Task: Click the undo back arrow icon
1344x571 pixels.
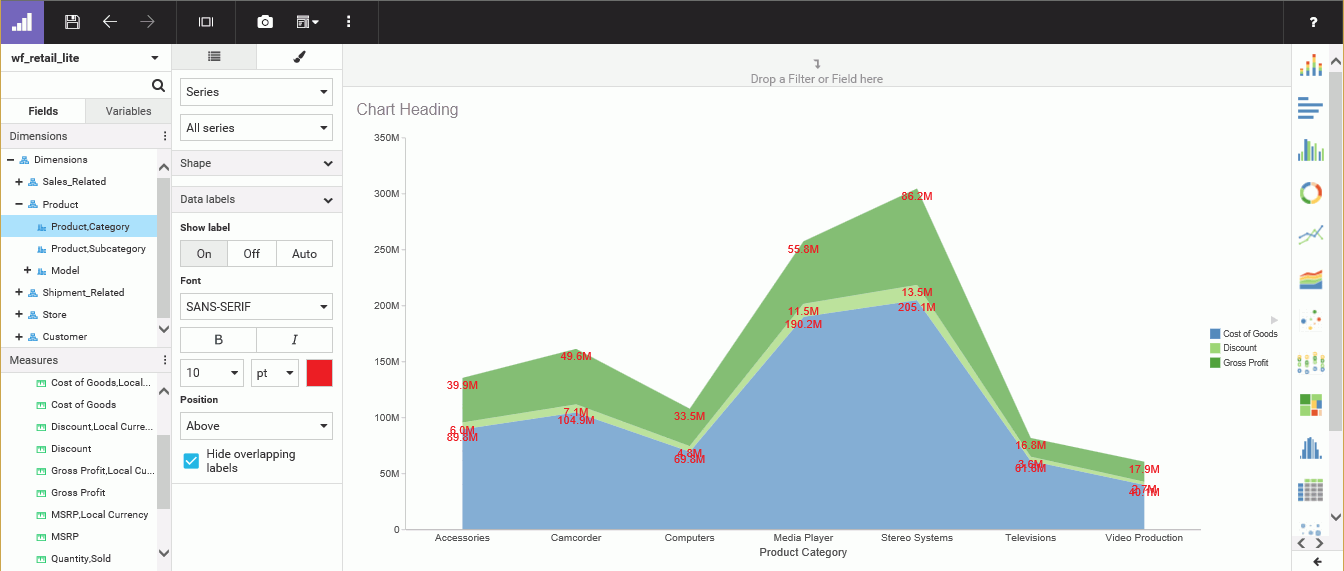Action: coord(110,21)
